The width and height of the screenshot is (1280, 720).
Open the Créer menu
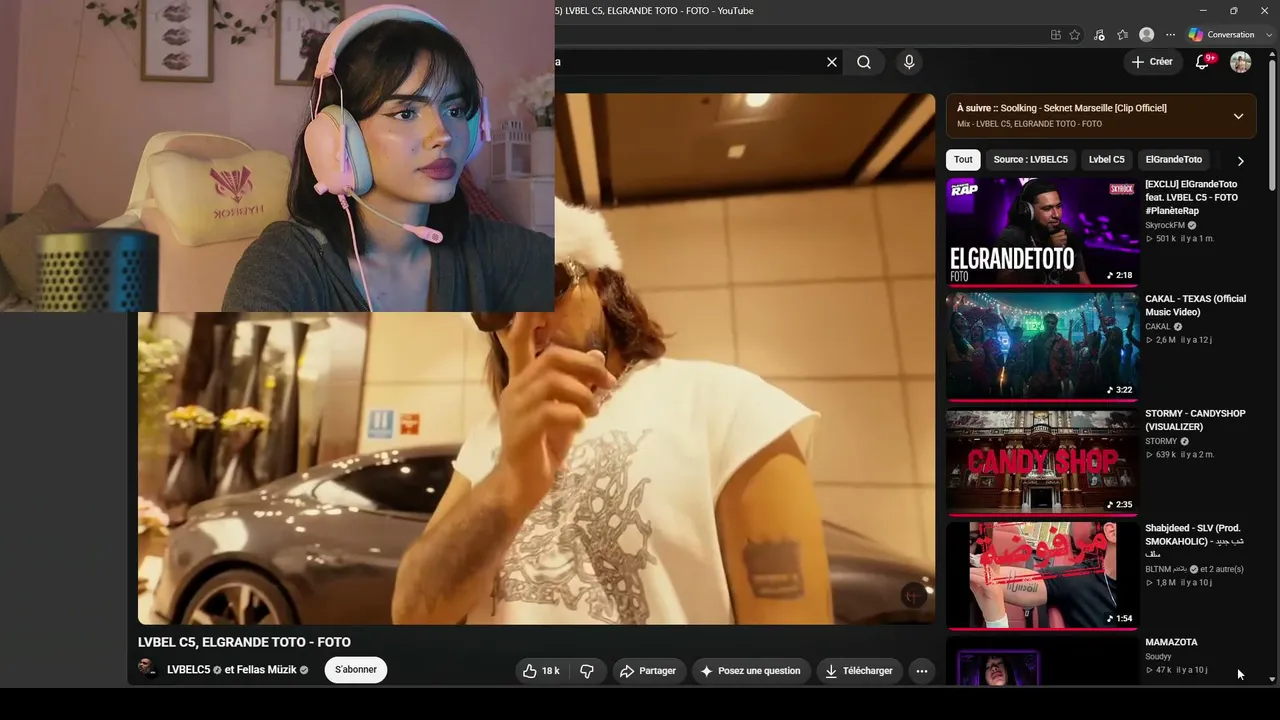click(x=1152, y=62)
